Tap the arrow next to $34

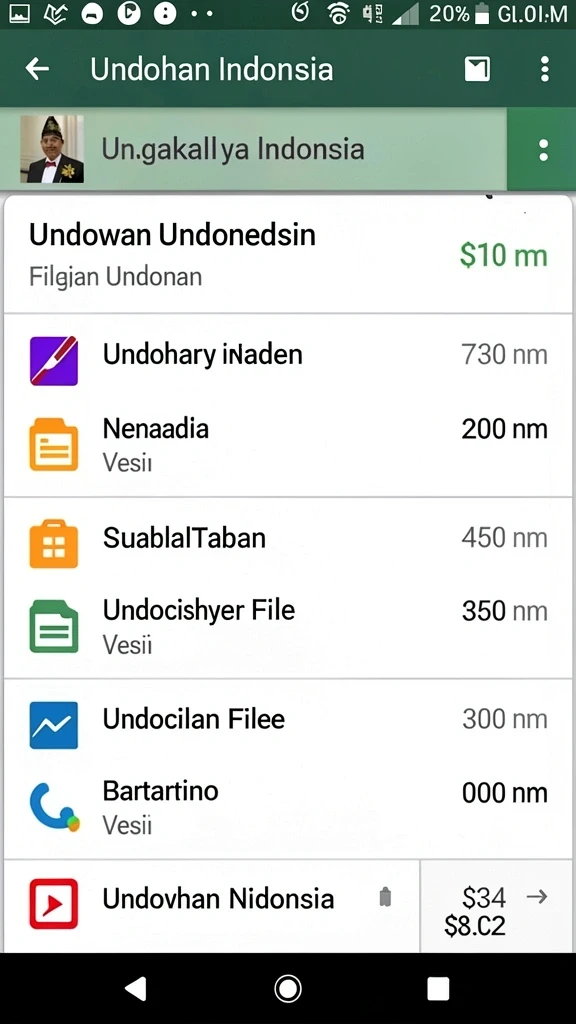tap(537, 897)
